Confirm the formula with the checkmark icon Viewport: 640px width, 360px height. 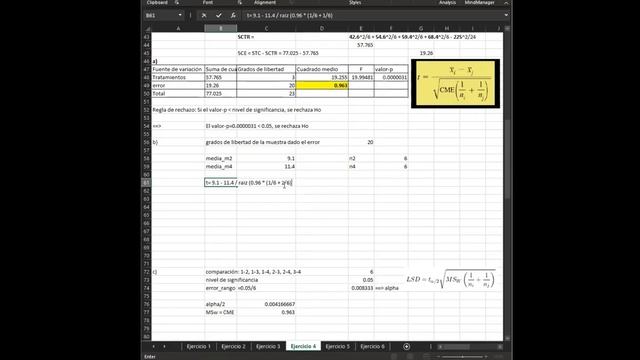(219, 16)
